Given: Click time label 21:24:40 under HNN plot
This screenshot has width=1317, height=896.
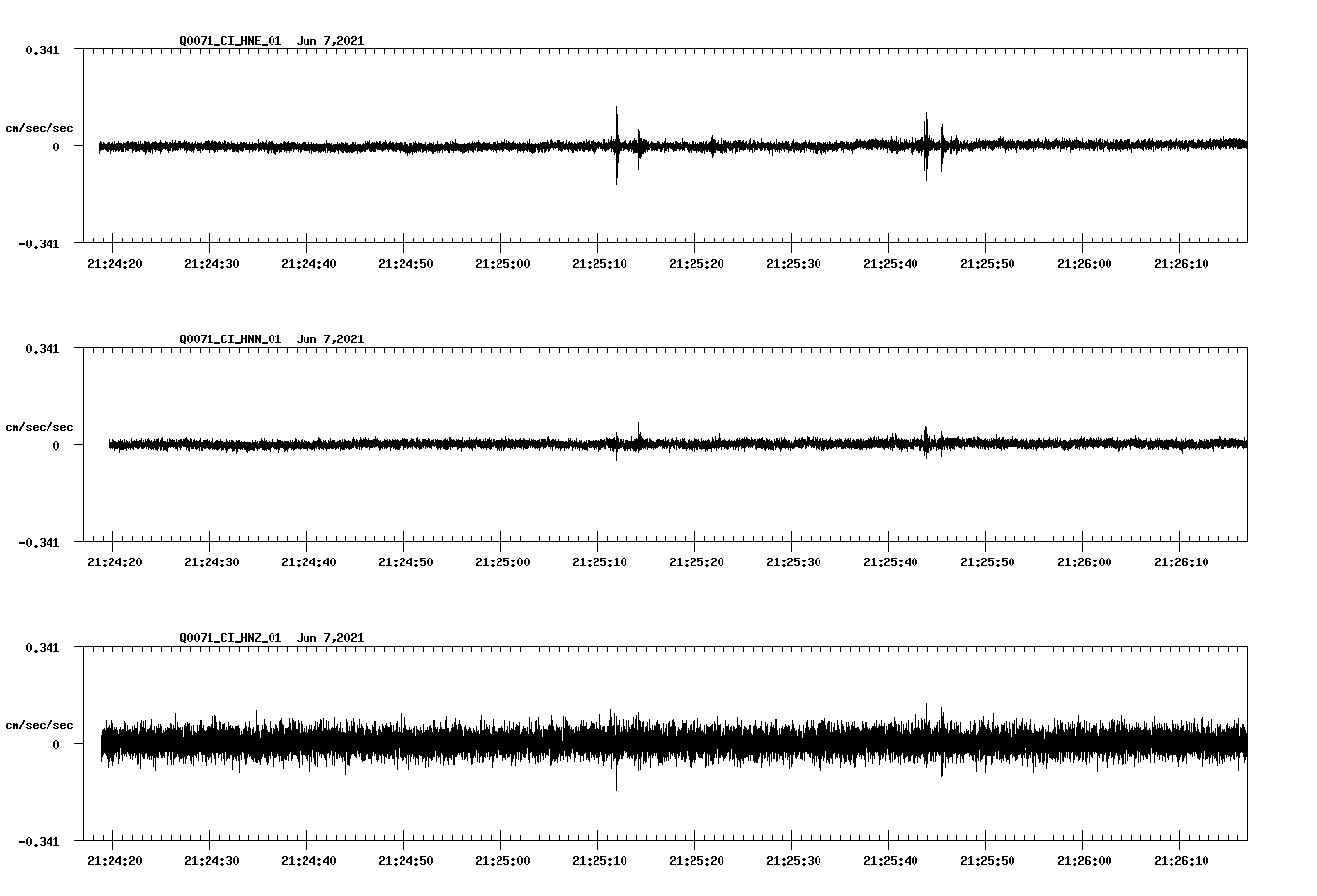Looking at the screenshot, I should tap(308, 561).
